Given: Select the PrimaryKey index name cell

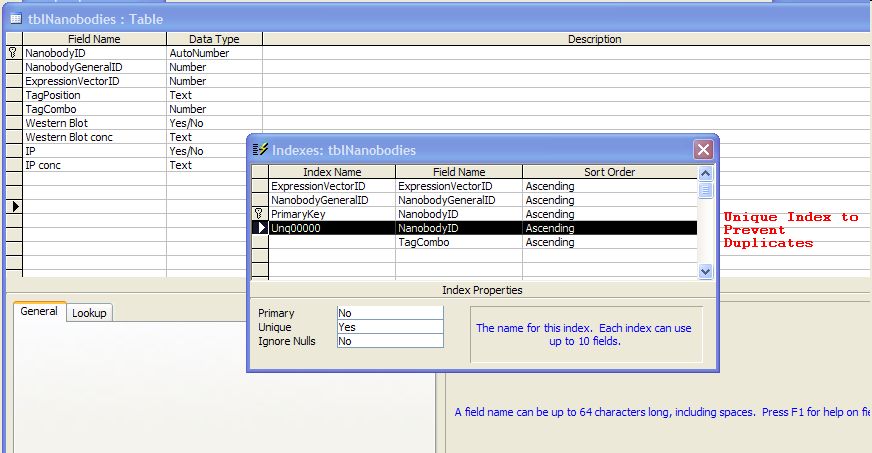Looking at the screenshot, I should pos(332,214).
